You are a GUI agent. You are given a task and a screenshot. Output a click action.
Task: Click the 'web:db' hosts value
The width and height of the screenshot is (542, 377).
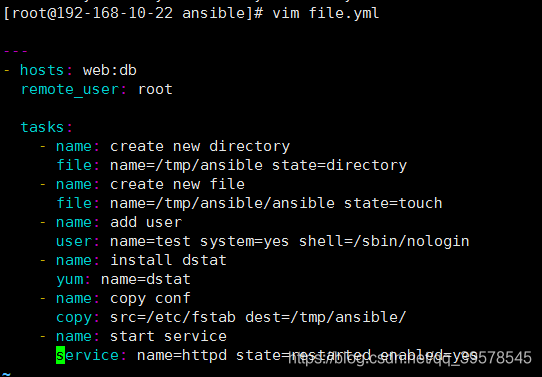pyautogui.click(x=110, y=70)
